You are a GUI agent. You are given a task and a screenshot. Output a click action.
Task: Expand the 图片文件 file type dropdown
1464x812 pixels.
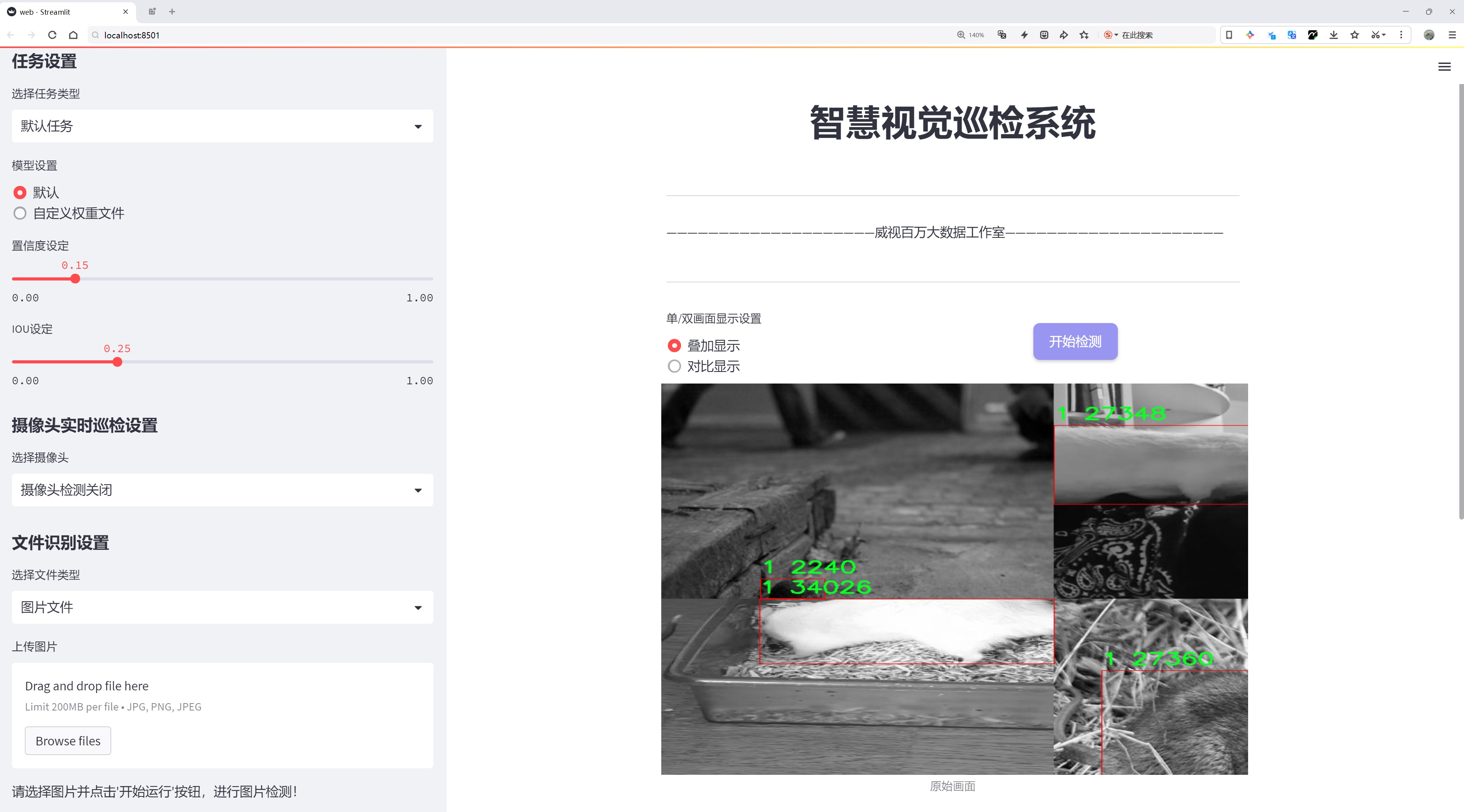222,607
